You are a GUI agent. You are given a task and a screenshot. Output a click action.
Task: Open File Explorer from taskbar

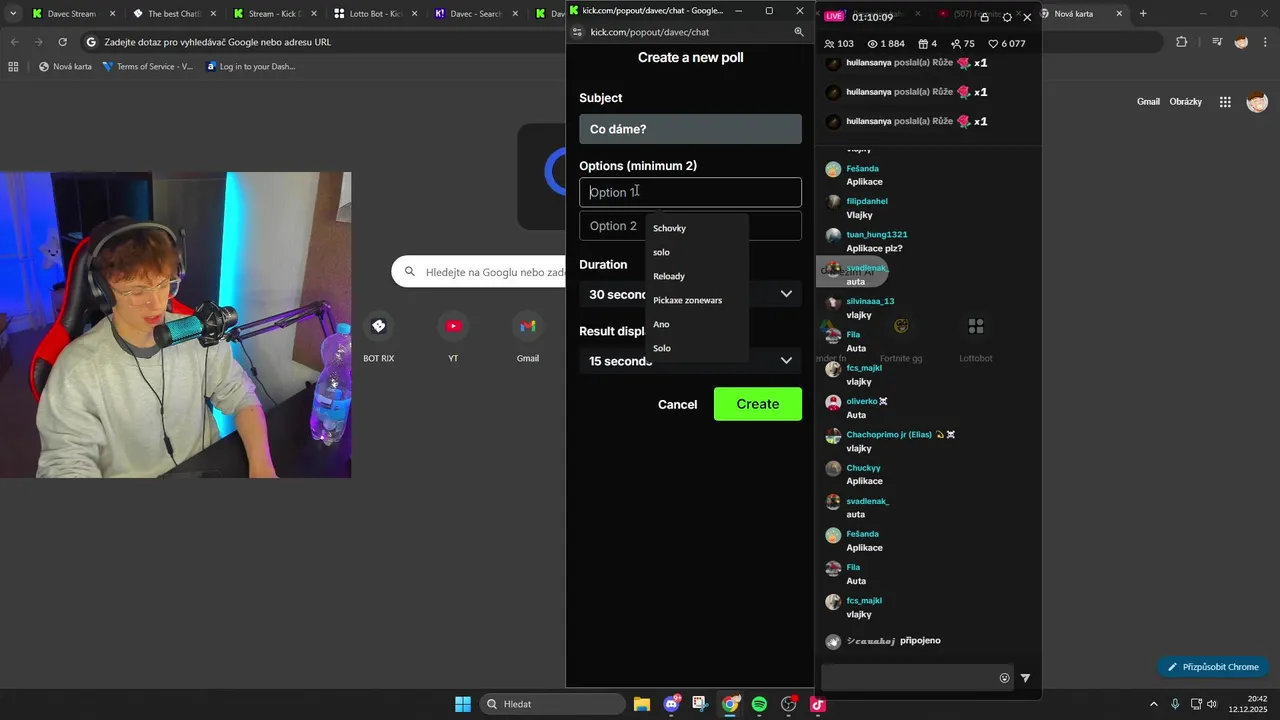[642, 704]
